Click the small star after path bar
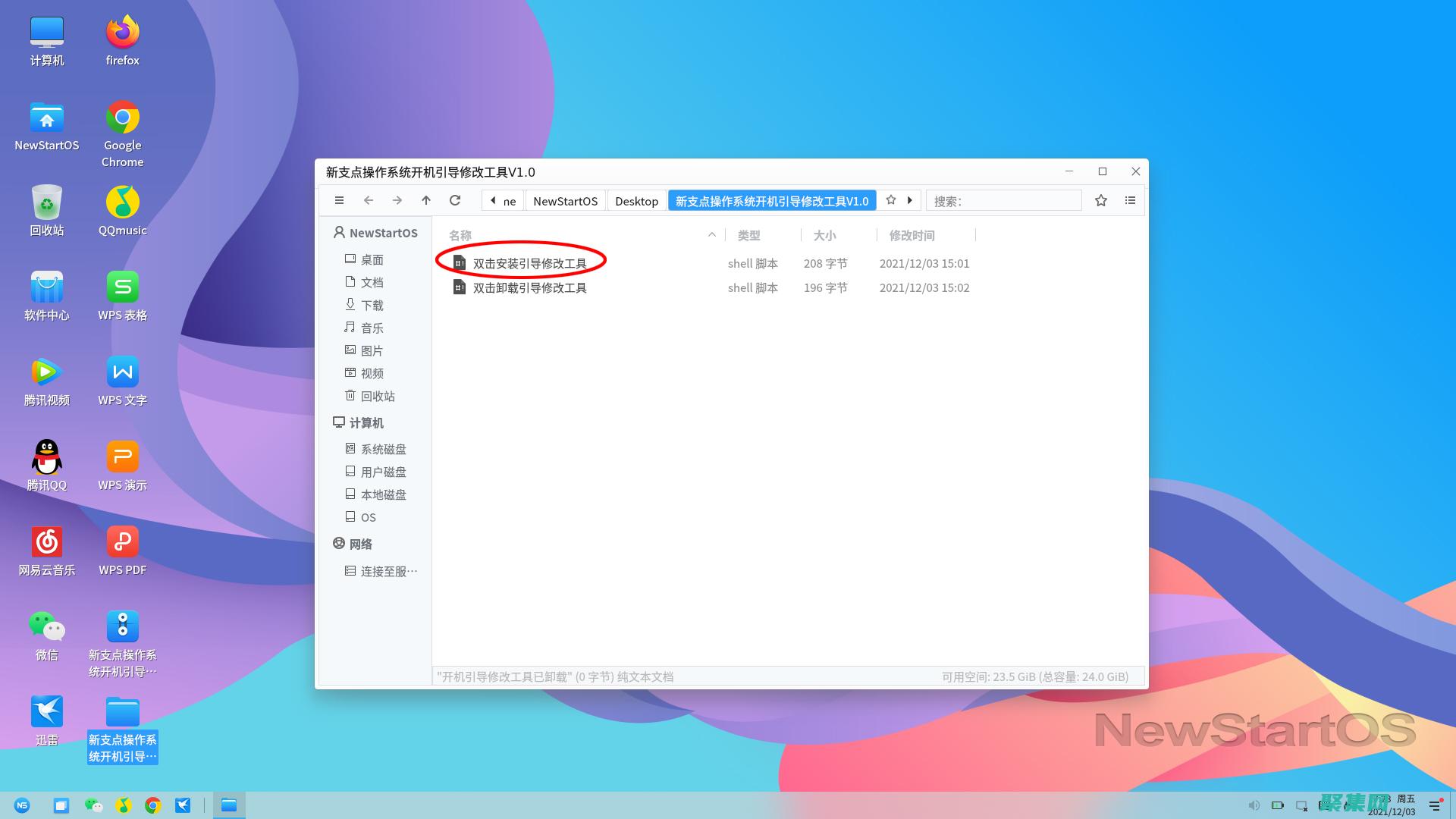1456x819 pixels. (891, 200)
